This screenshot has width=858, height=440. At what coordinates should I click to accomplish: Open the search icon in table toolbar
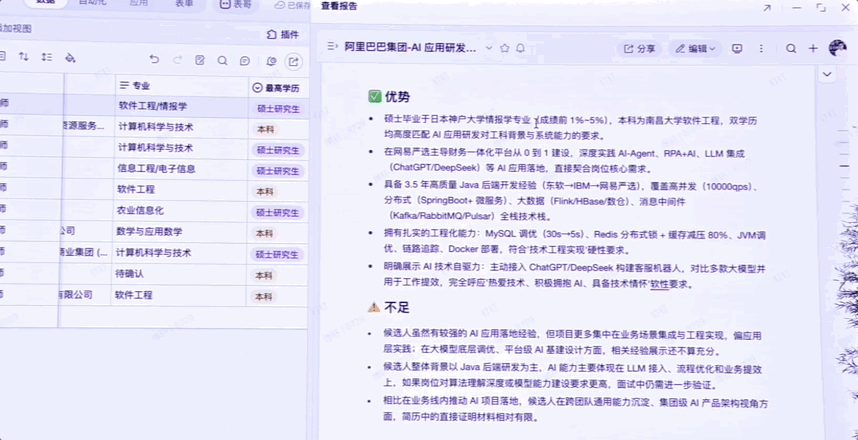(x=223, y=60)
